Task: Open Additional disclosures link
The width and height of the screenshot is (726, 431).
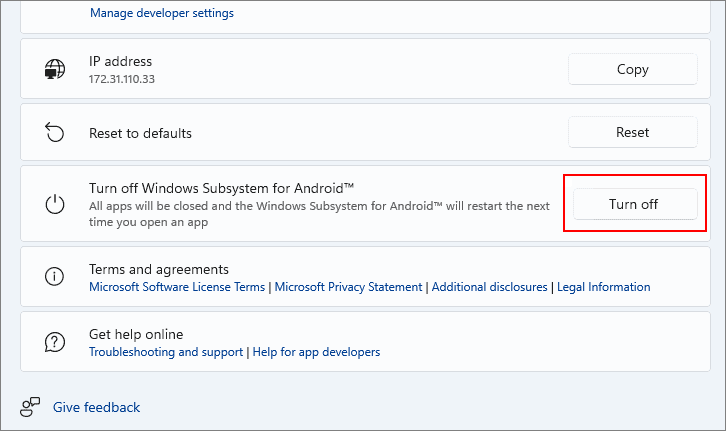Action: [x=489, y=287]
